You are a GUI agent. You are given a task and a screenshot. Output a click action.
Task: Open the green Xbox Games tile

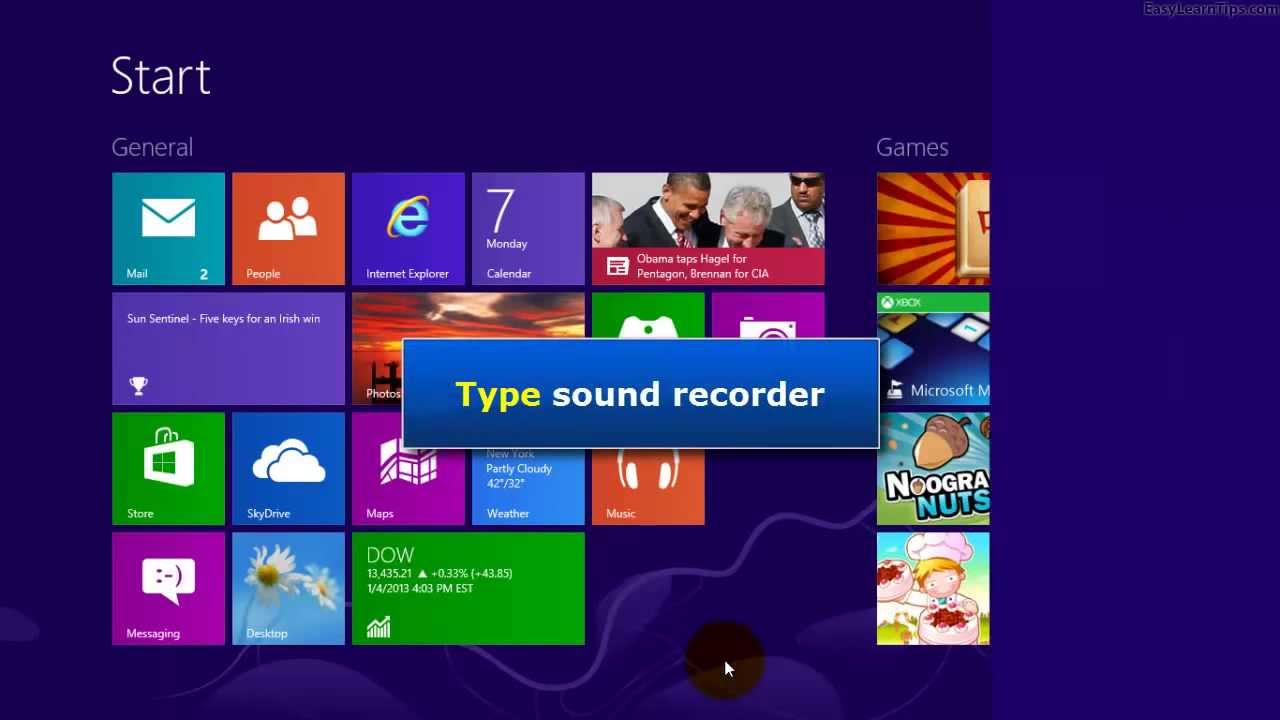coord(648,315)
